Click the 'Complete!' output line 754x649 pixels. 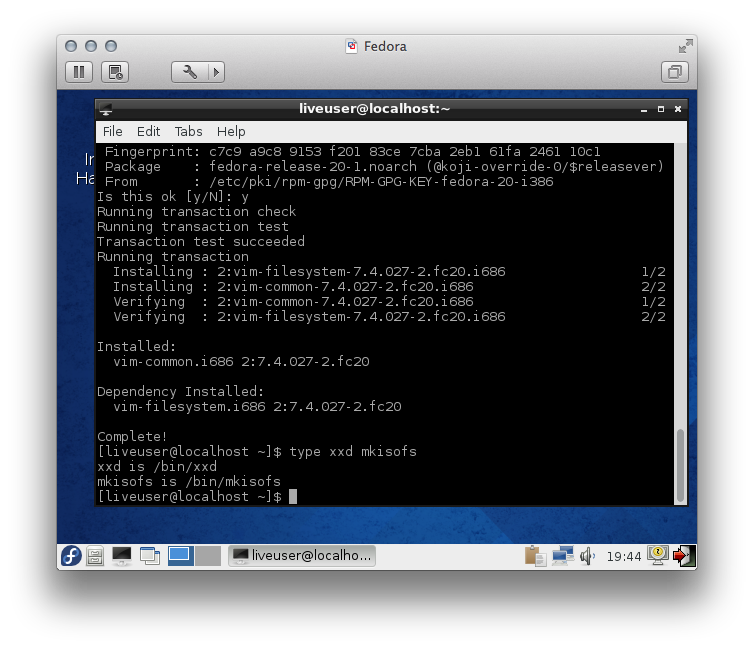(x=132, y=437)
